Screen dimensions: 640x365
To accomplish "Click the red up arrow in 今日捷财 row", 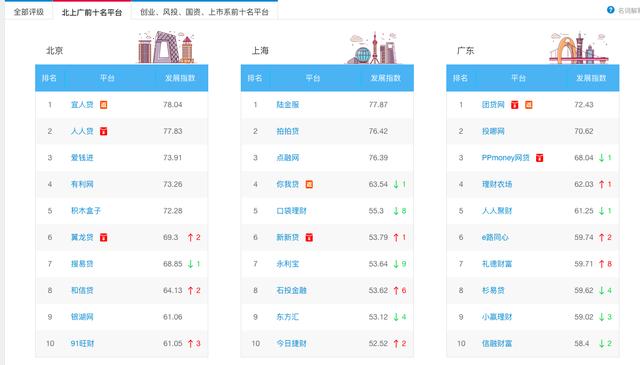I will [396, 343].
